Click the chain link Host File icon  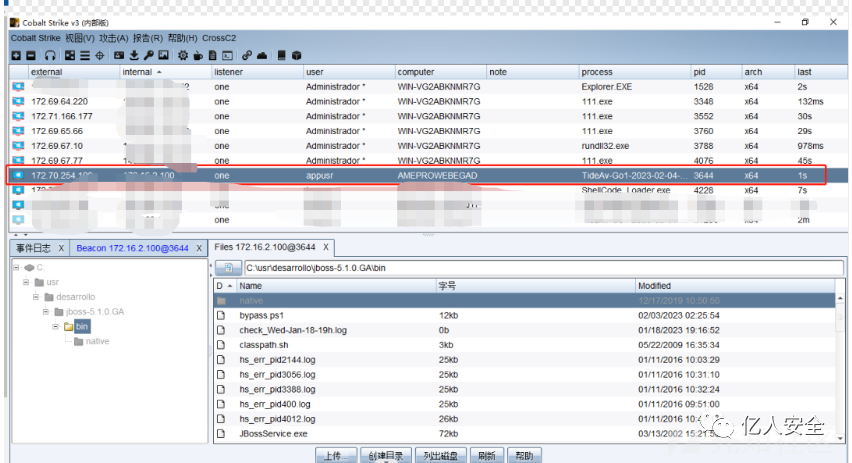click(247, 55)
